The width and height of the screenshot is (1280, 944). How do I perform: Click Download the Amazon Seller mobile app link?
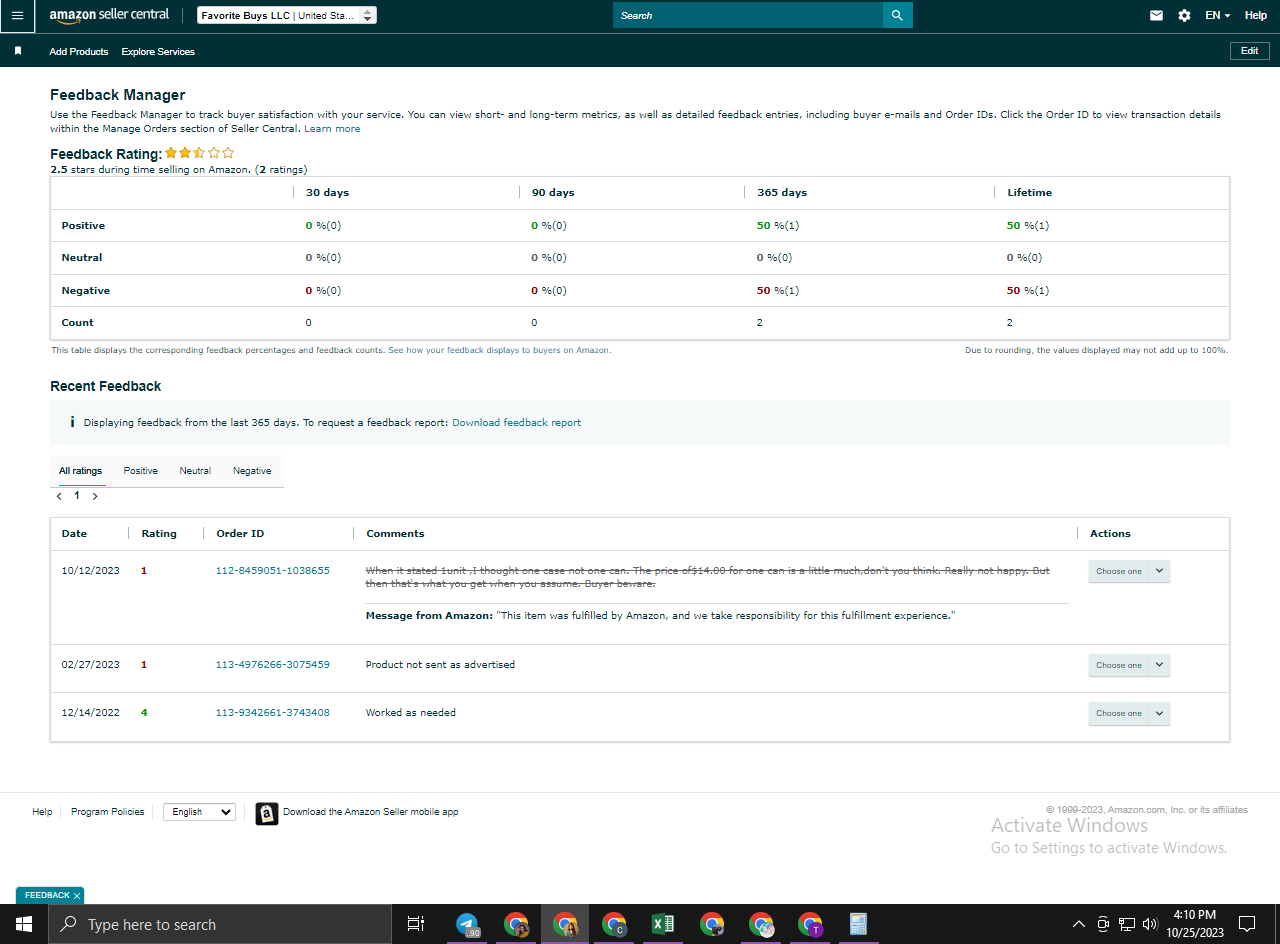pos(370,812)
